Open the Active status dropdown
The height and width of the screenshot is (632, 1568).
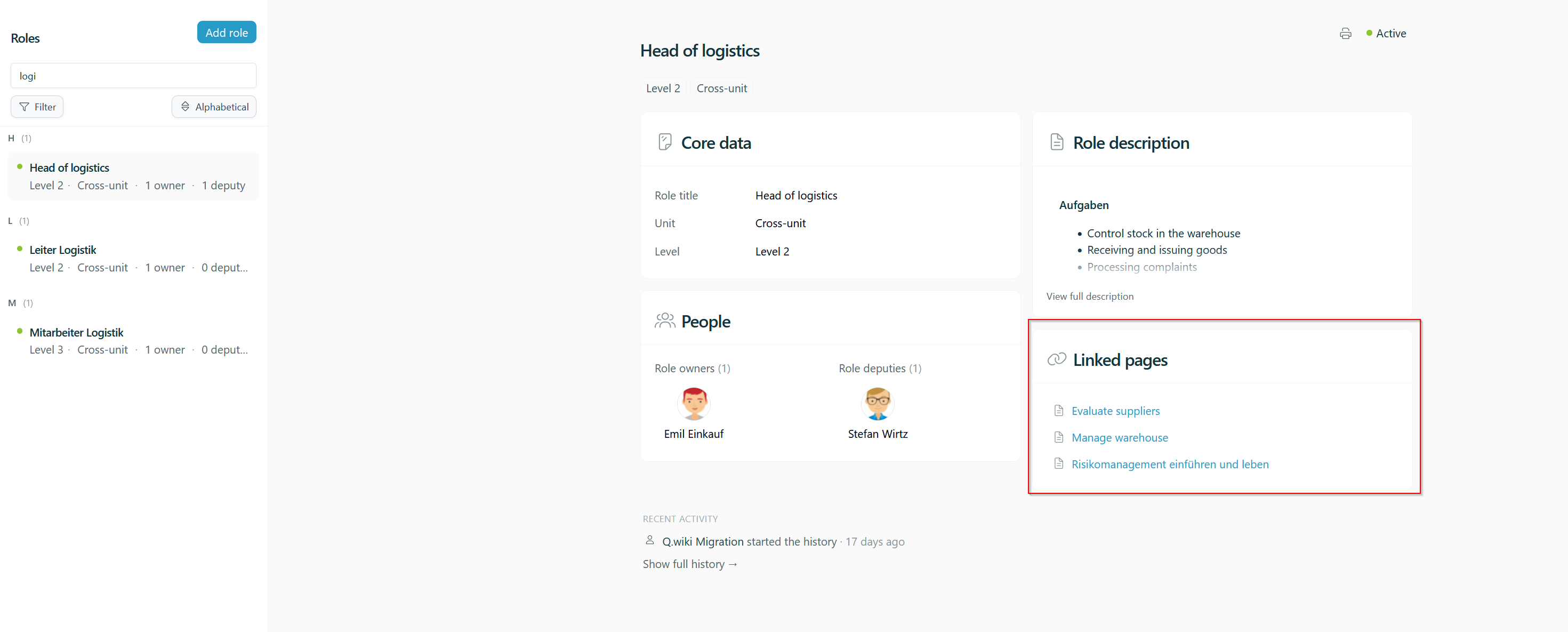coord(1386,34)
